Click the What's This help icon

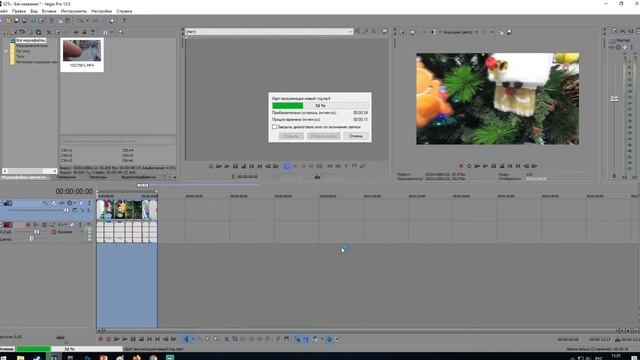click(123, 20)
